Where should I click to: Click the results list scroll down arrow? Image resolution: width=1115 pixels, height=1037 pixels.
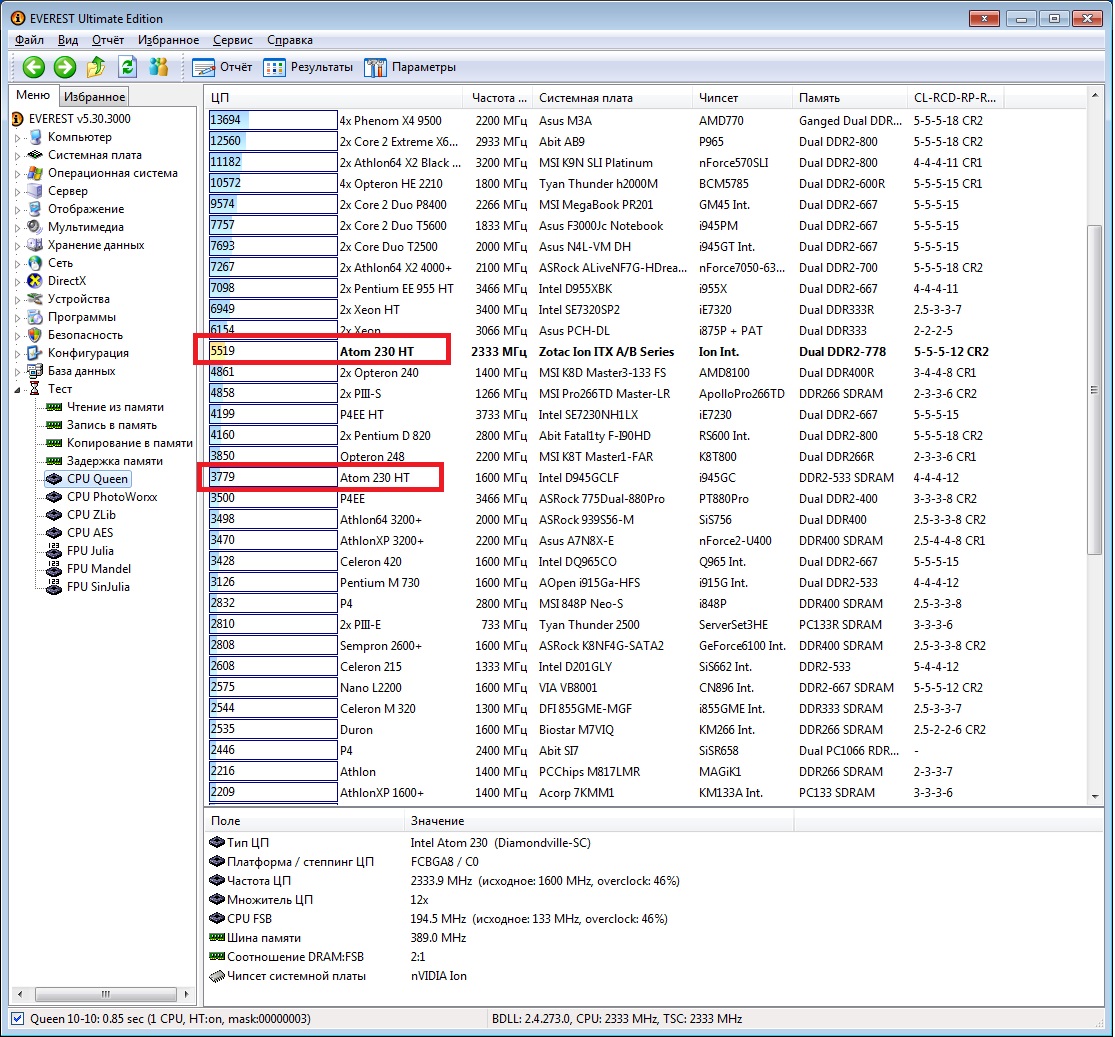tap(1094, 797)
